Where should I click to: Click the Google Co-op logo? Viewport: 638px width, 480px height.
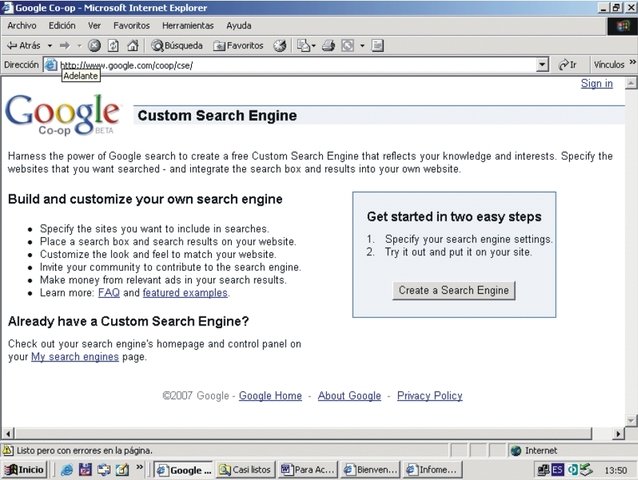[63, 115]
